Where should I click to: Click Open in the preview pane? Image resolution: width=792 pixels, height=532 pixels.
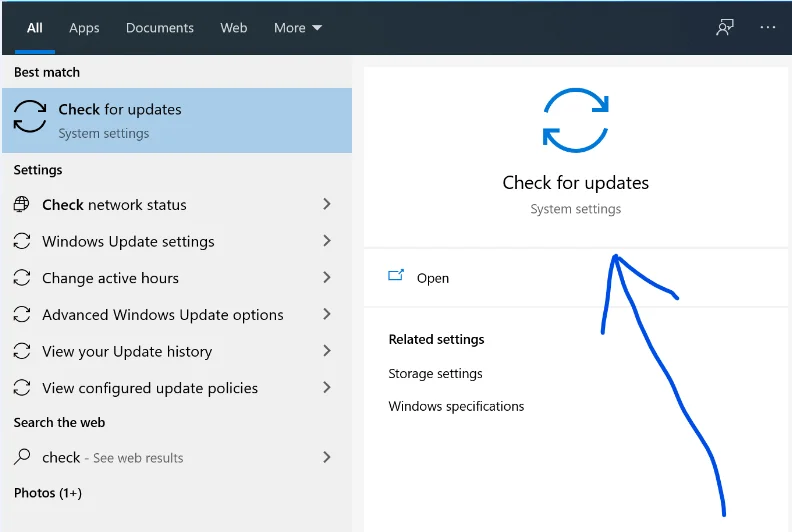tap(432, 278)
